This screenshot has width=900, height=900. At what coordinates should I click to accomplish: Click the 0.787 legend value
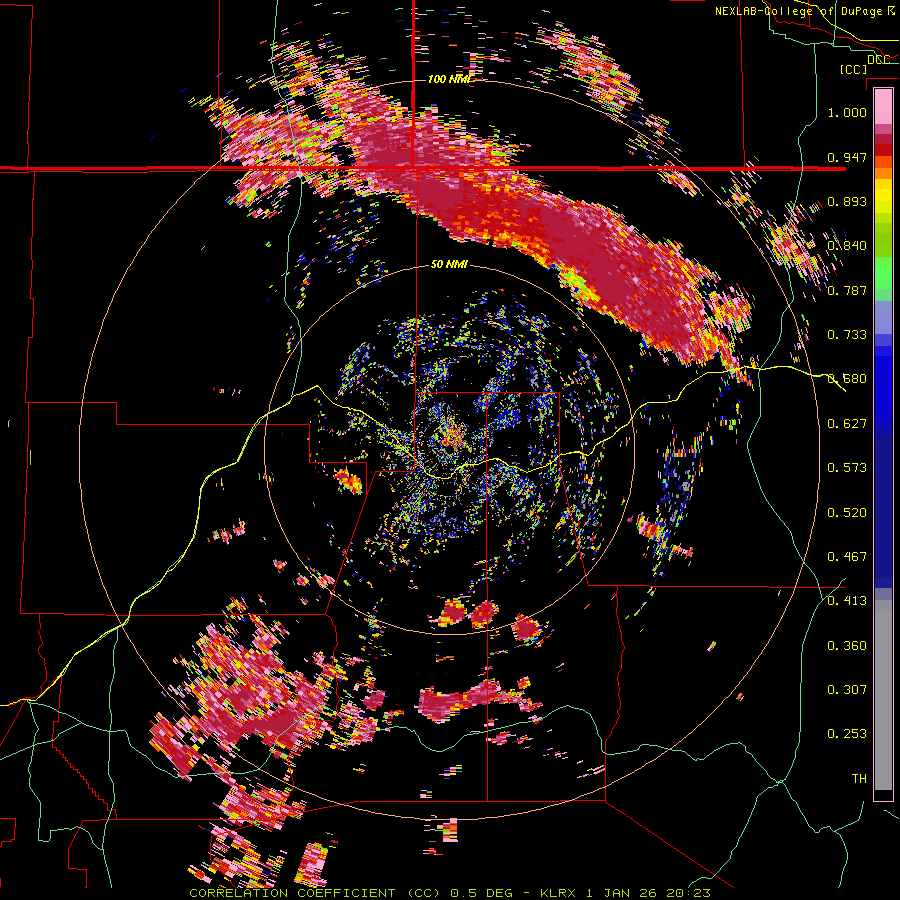[847, 290]
